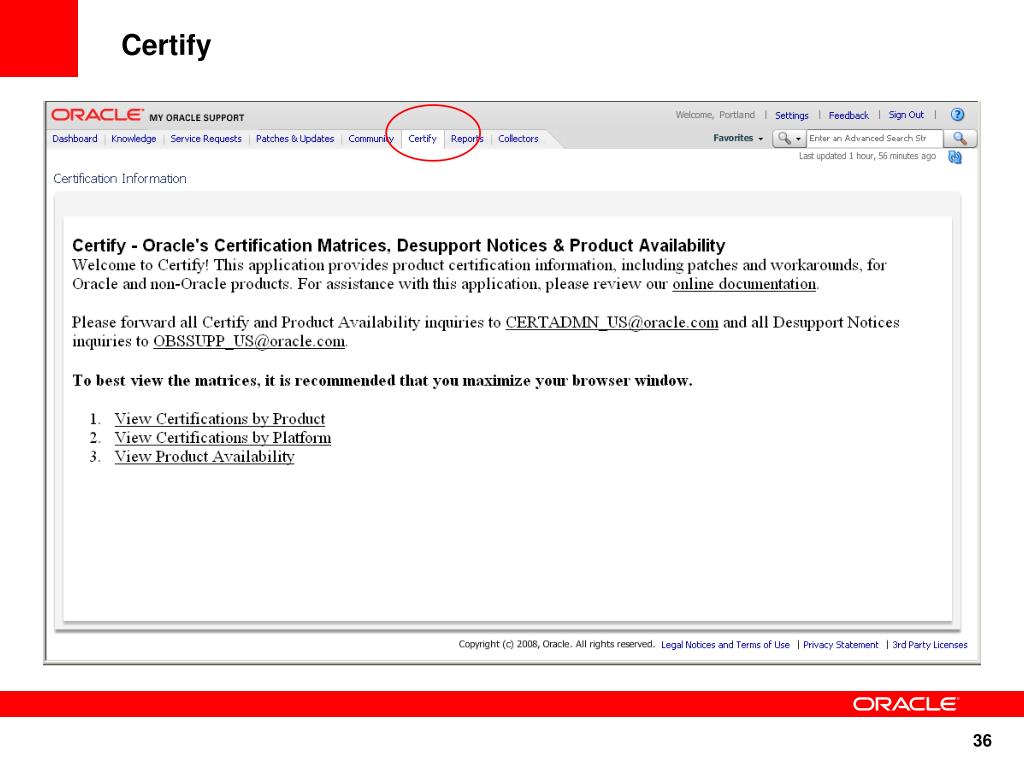
Task: Open View Product Availability
Action: coord(204,456)
